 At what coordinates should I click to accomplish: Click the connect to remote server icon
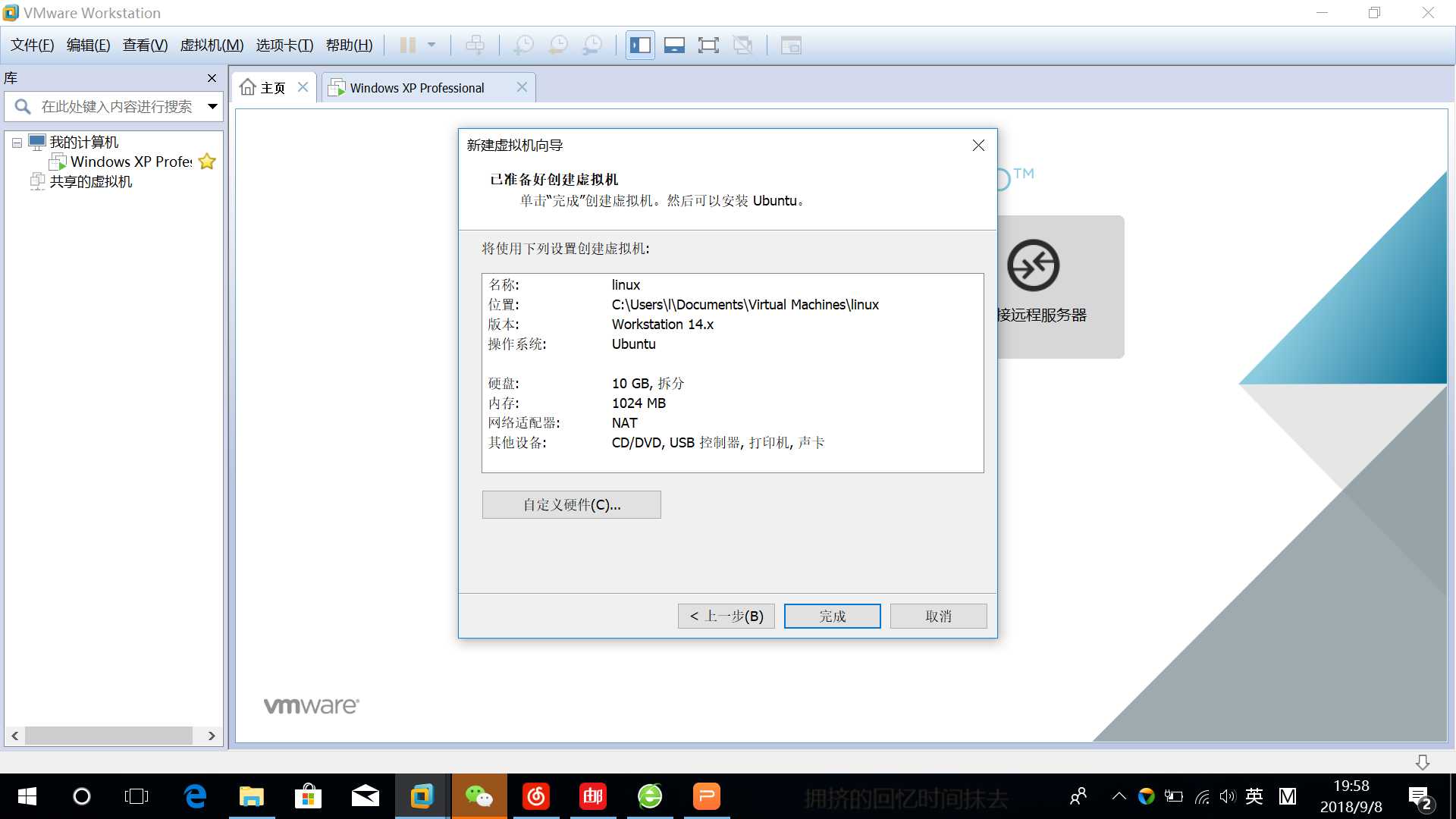coord(1033,265)
